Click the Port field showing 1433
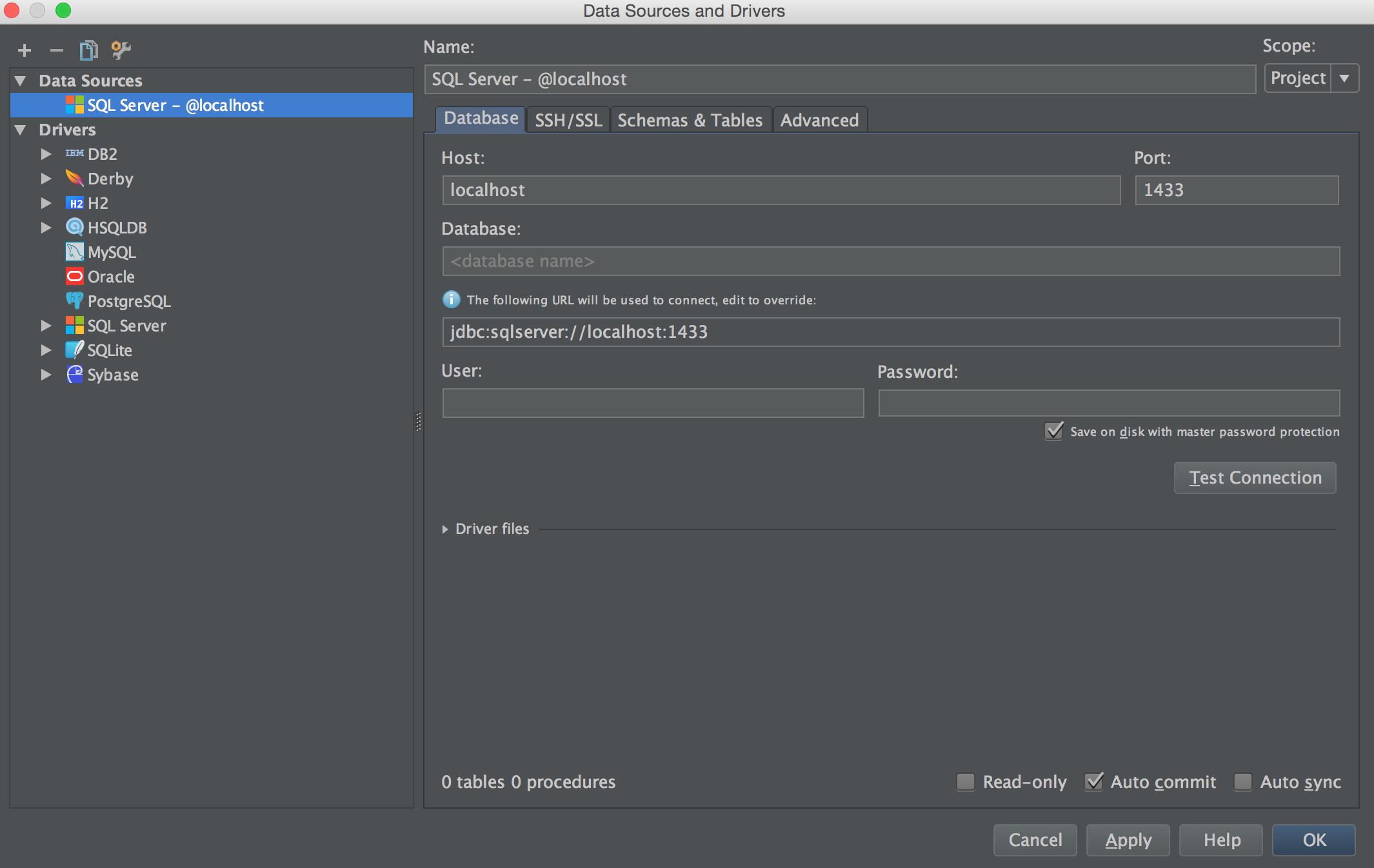 click(x=1237, y=190)
